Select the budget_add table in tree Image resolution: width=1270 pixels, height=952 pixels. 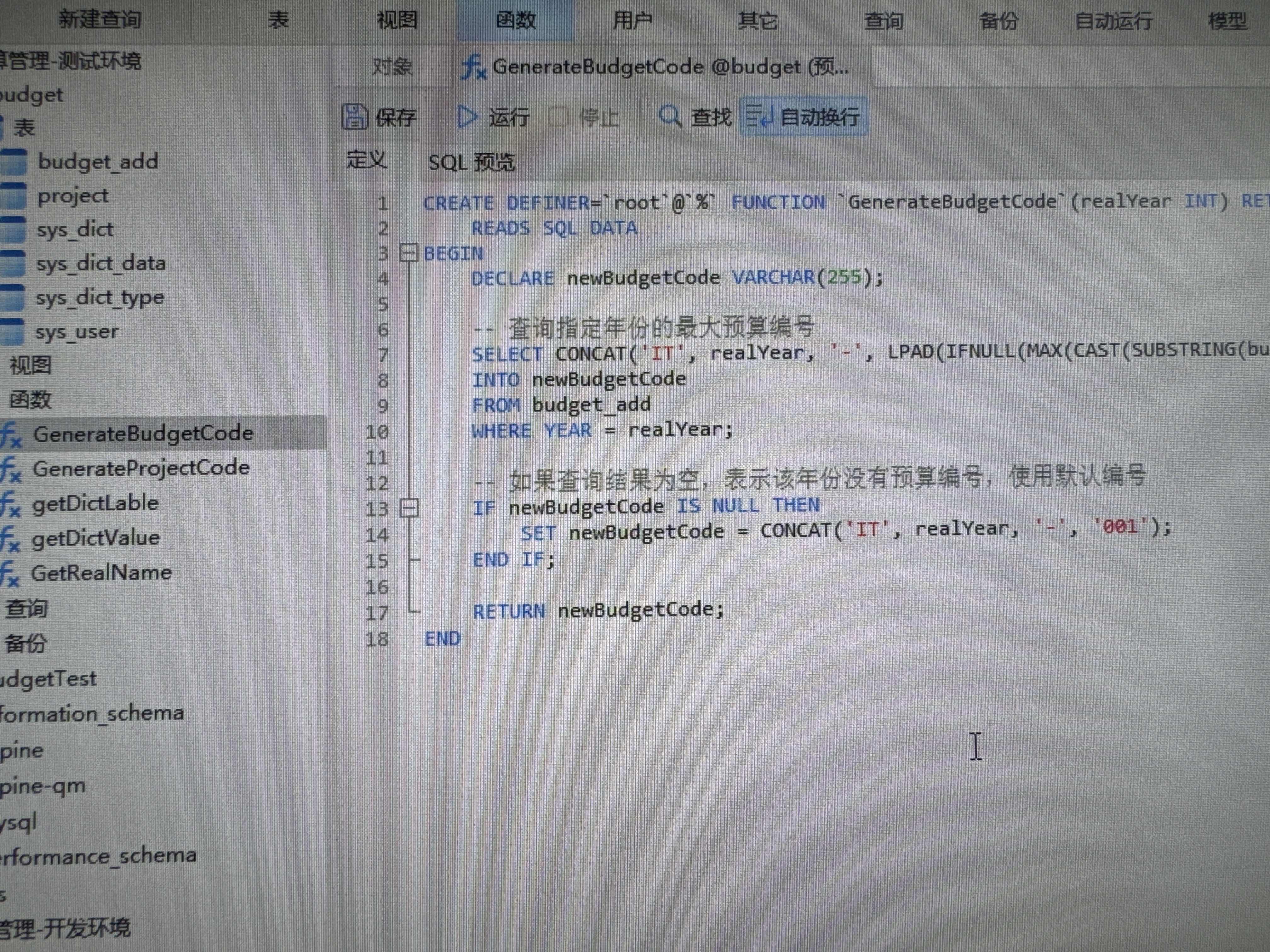(98, 161)
